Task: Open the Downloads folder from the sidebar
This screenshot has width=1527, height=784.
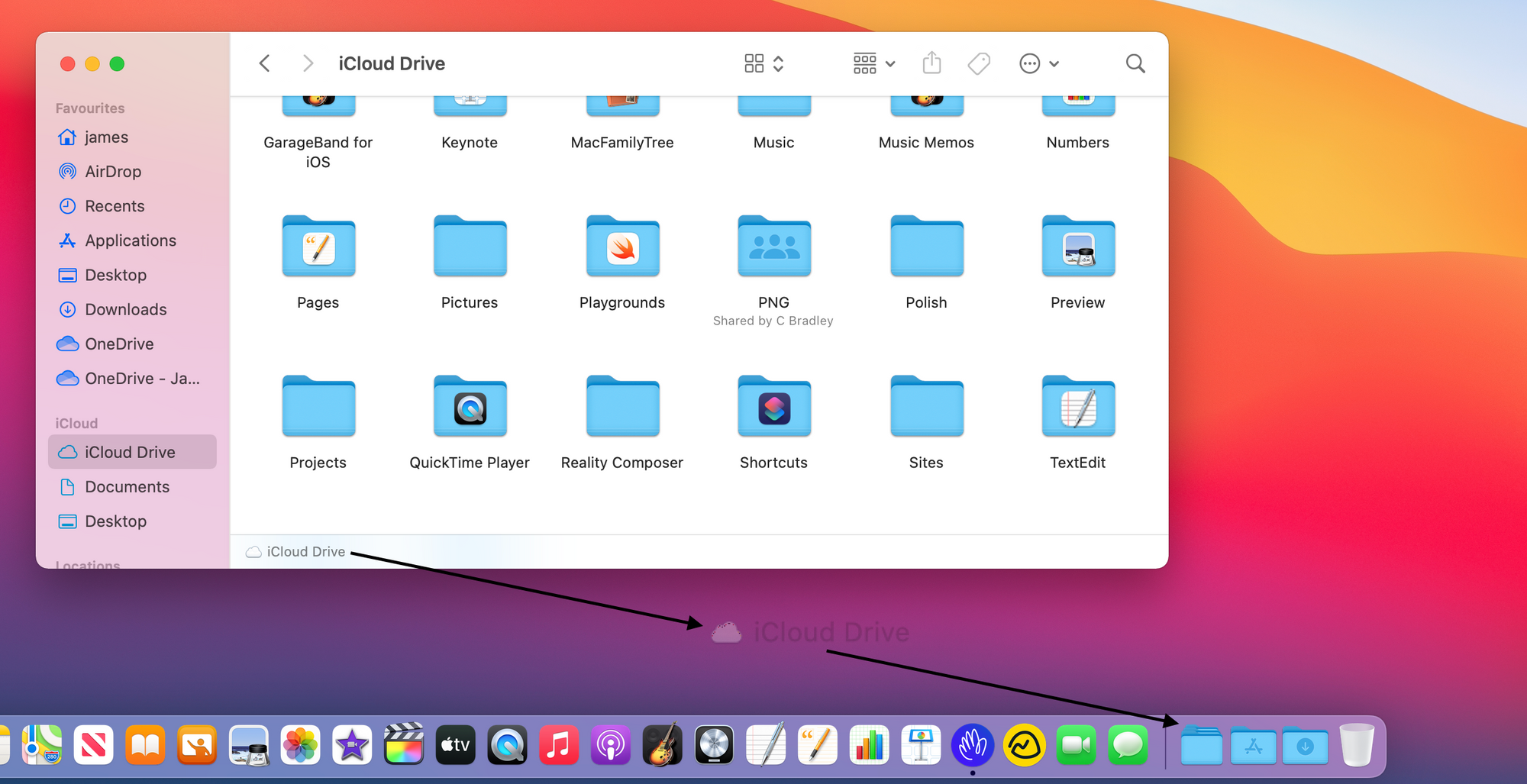Action: (x=126, y=309)
